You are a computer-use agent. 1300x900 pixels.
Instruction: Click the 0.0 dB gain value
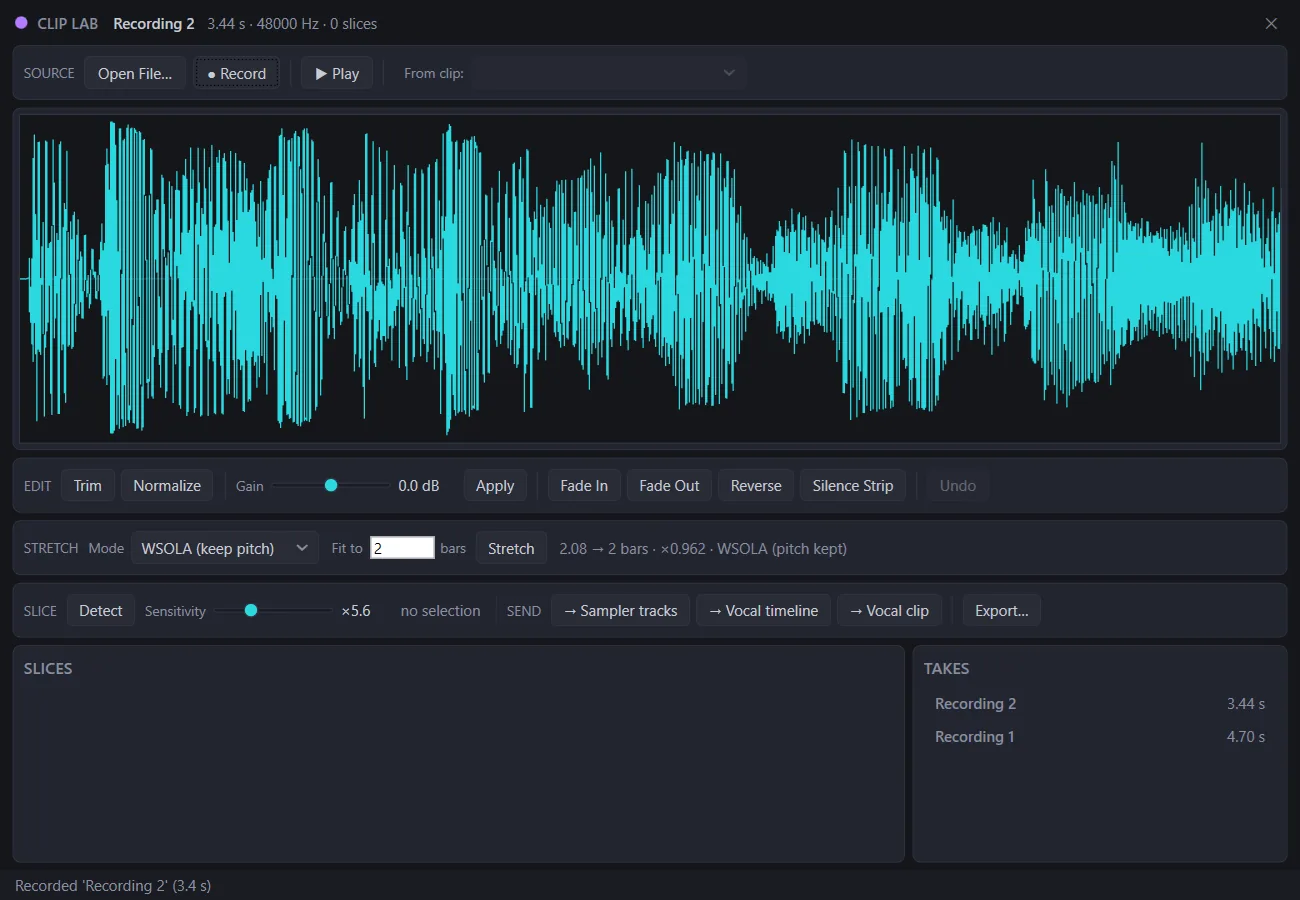419,485
